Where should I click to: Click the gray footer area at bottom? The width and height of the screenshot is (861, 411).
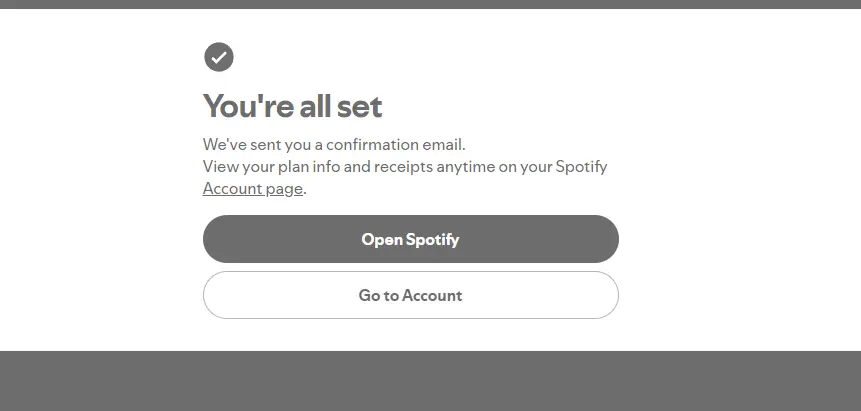[x=430, y=381]
